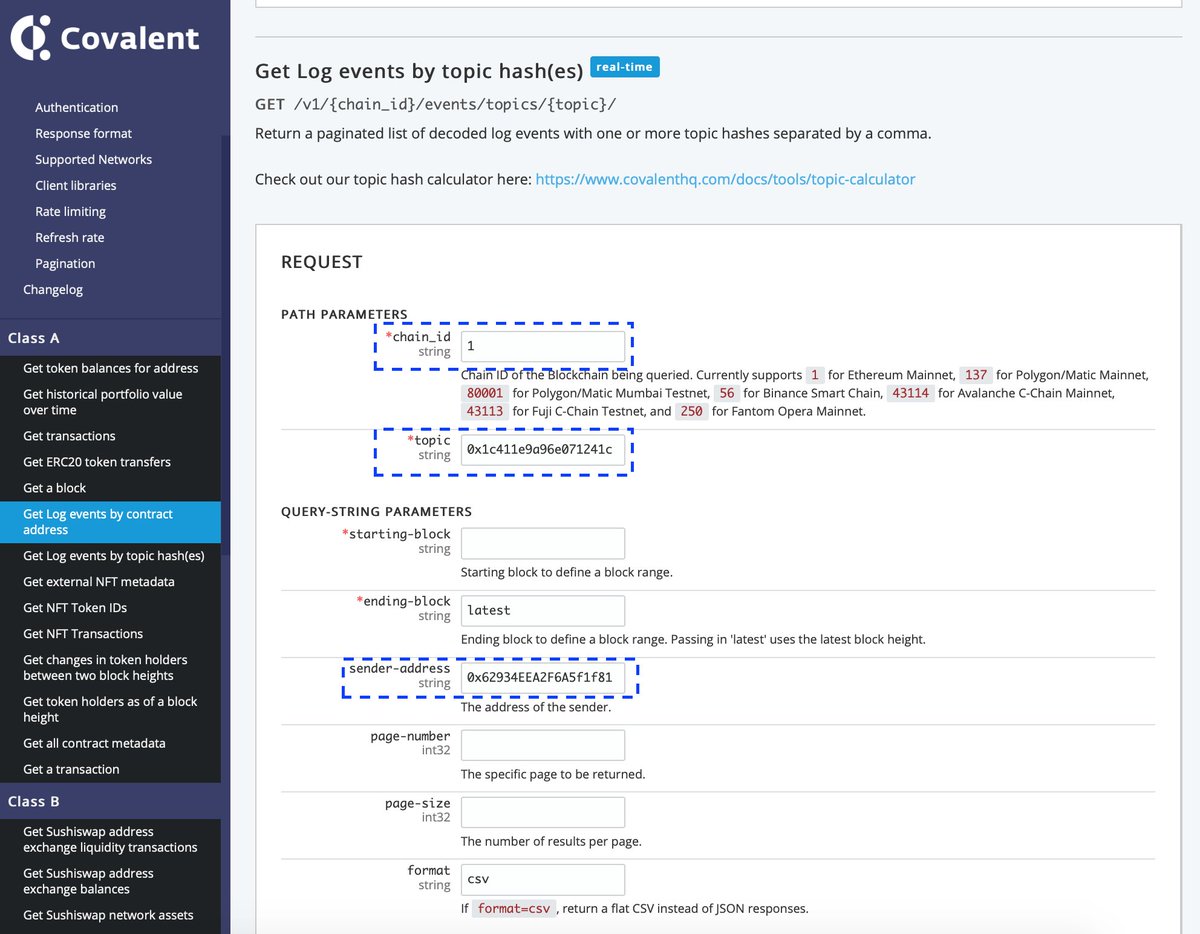Screen dimensions: 1200x934
Task: Open the Changelog page
Action: coord(53,289)
